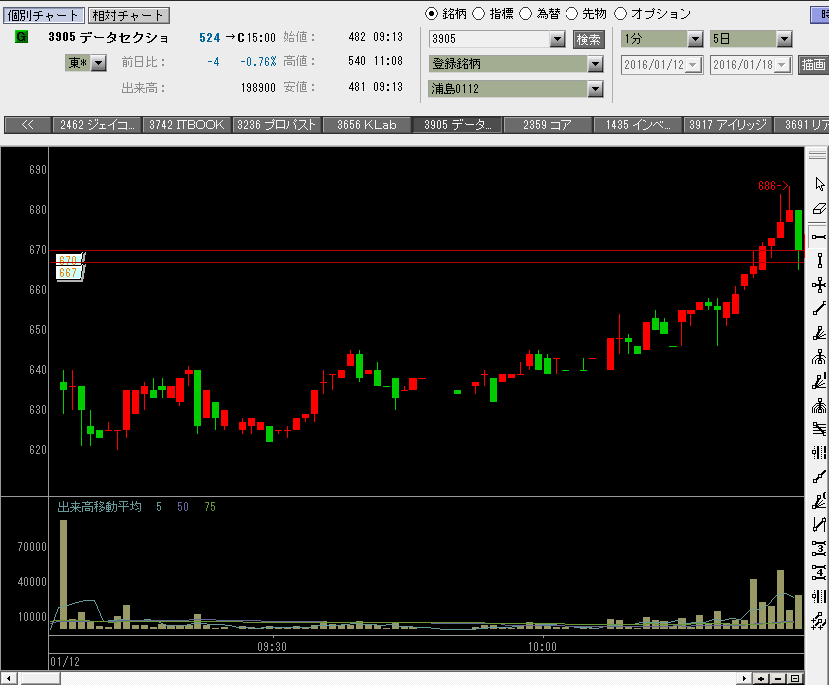Image resolution: width=829 pixels, height=685 pixels.
Task: Choose the horizontal line drawing tool
Action: (819, 236)
